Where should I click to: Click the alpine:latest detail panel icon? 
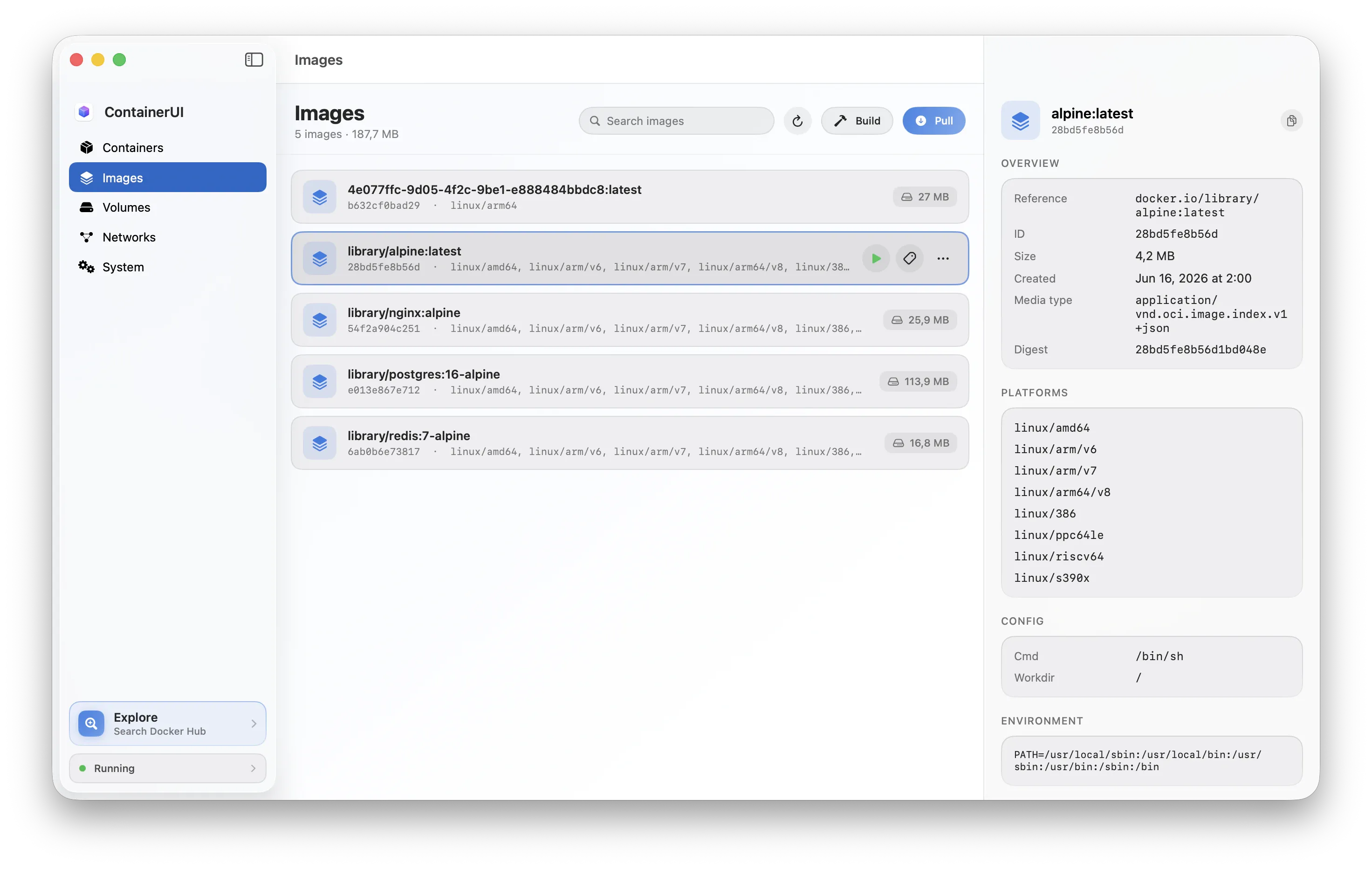(1020, 121)
